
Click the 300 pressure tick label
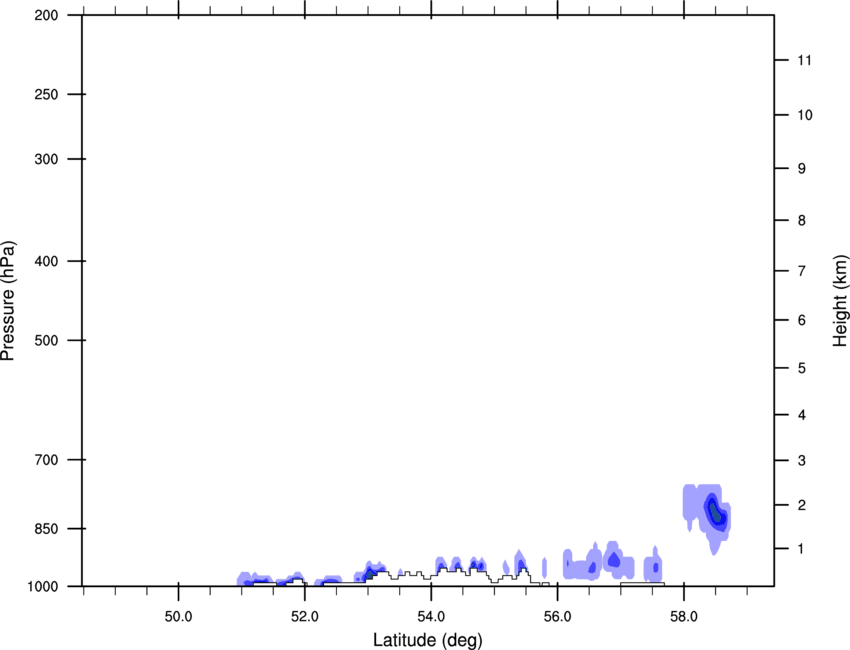(x=46, y=159)
